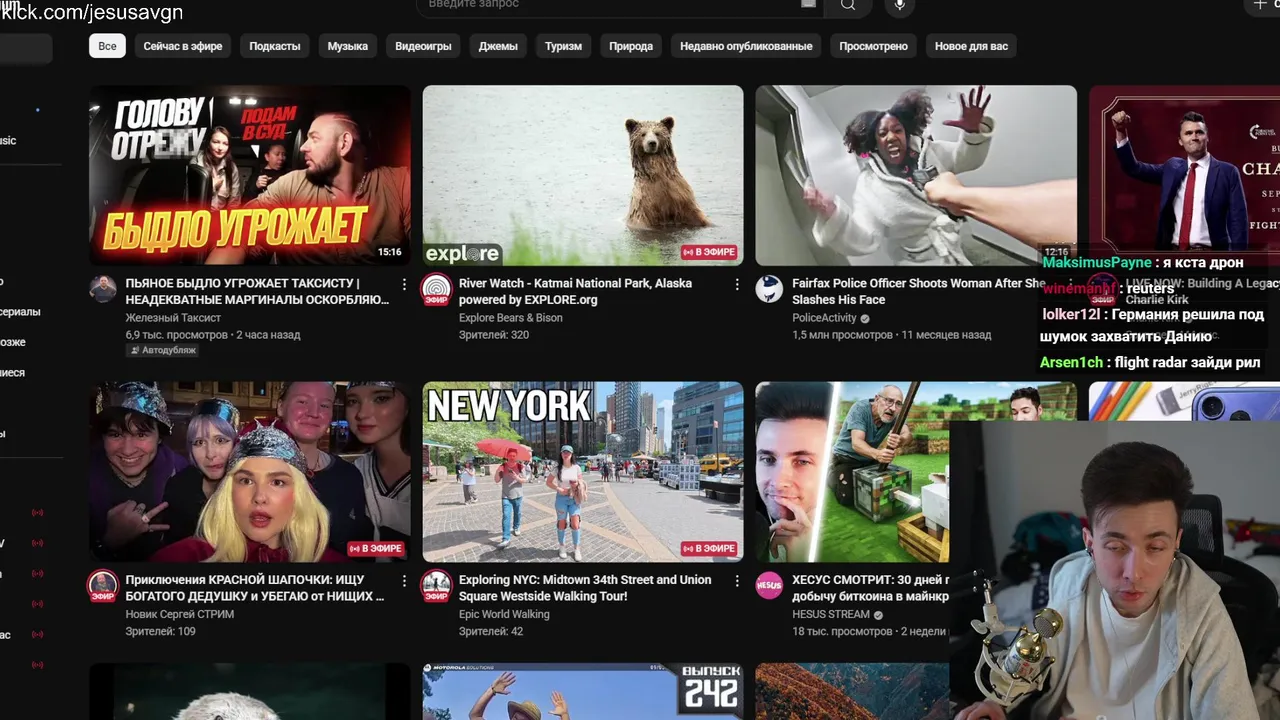Select Новое для вас chip

click(x=971, y=46)
